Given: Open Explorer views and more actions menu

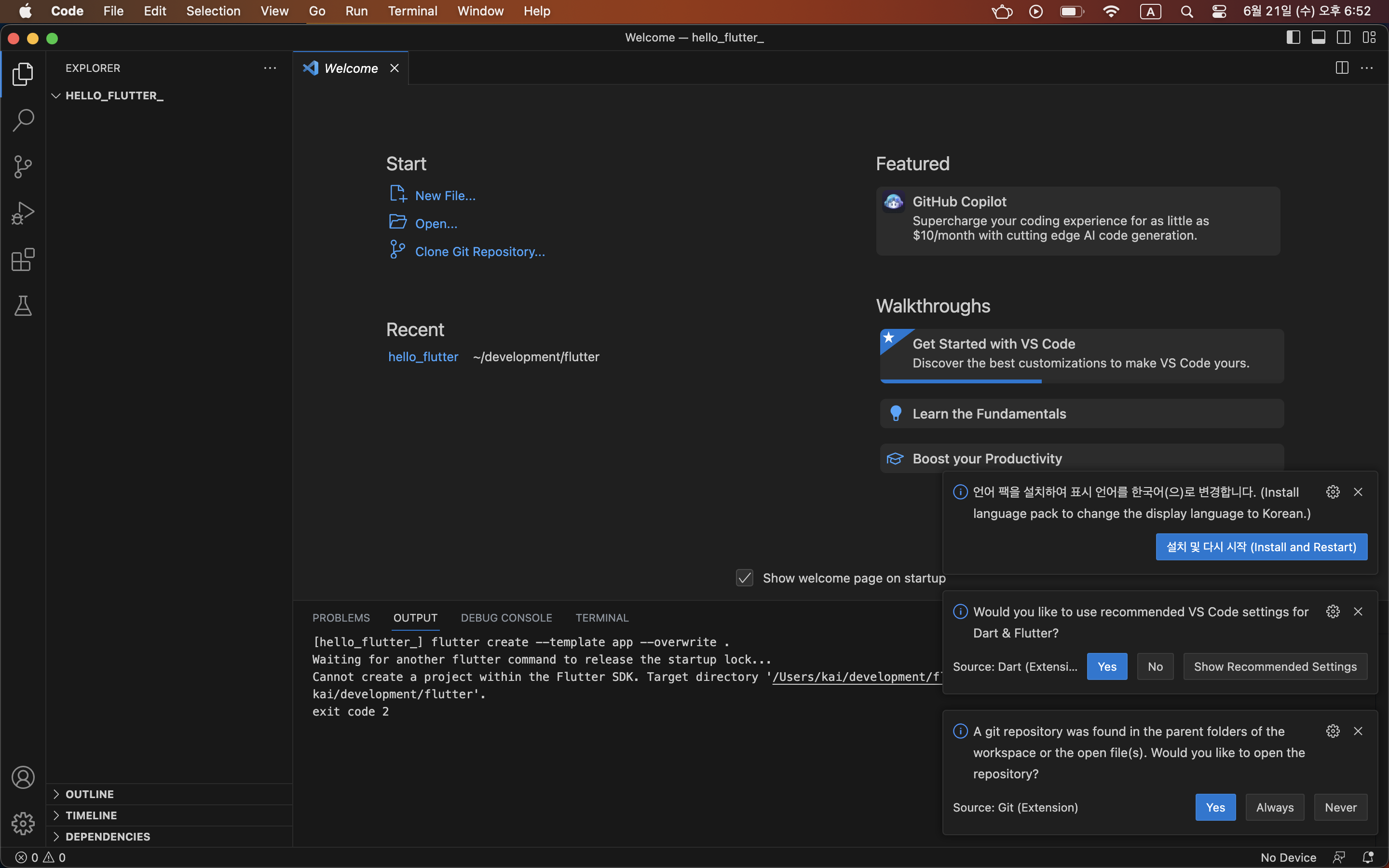Looking at the screenshot, I should [270, 68].
